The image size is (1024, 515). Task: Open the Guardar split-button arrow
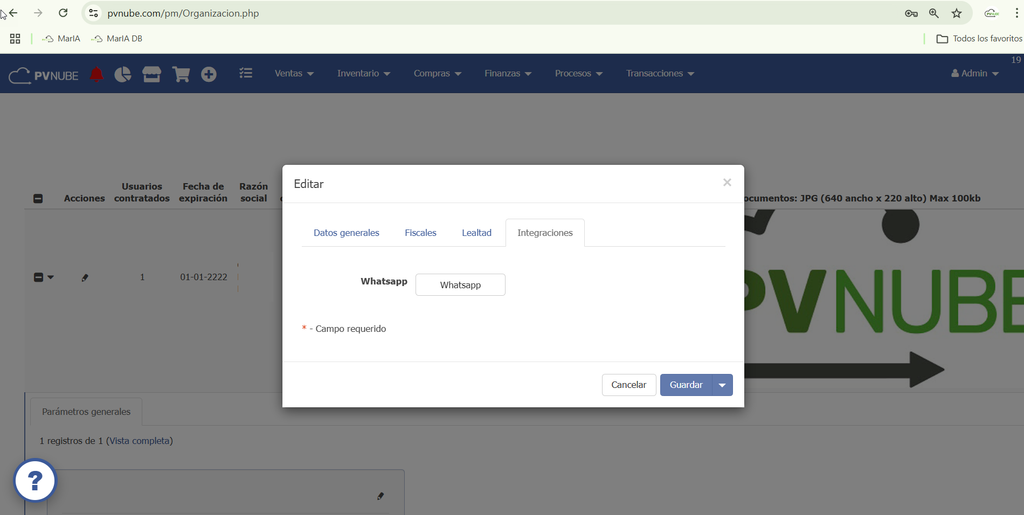tap(722, 385)
